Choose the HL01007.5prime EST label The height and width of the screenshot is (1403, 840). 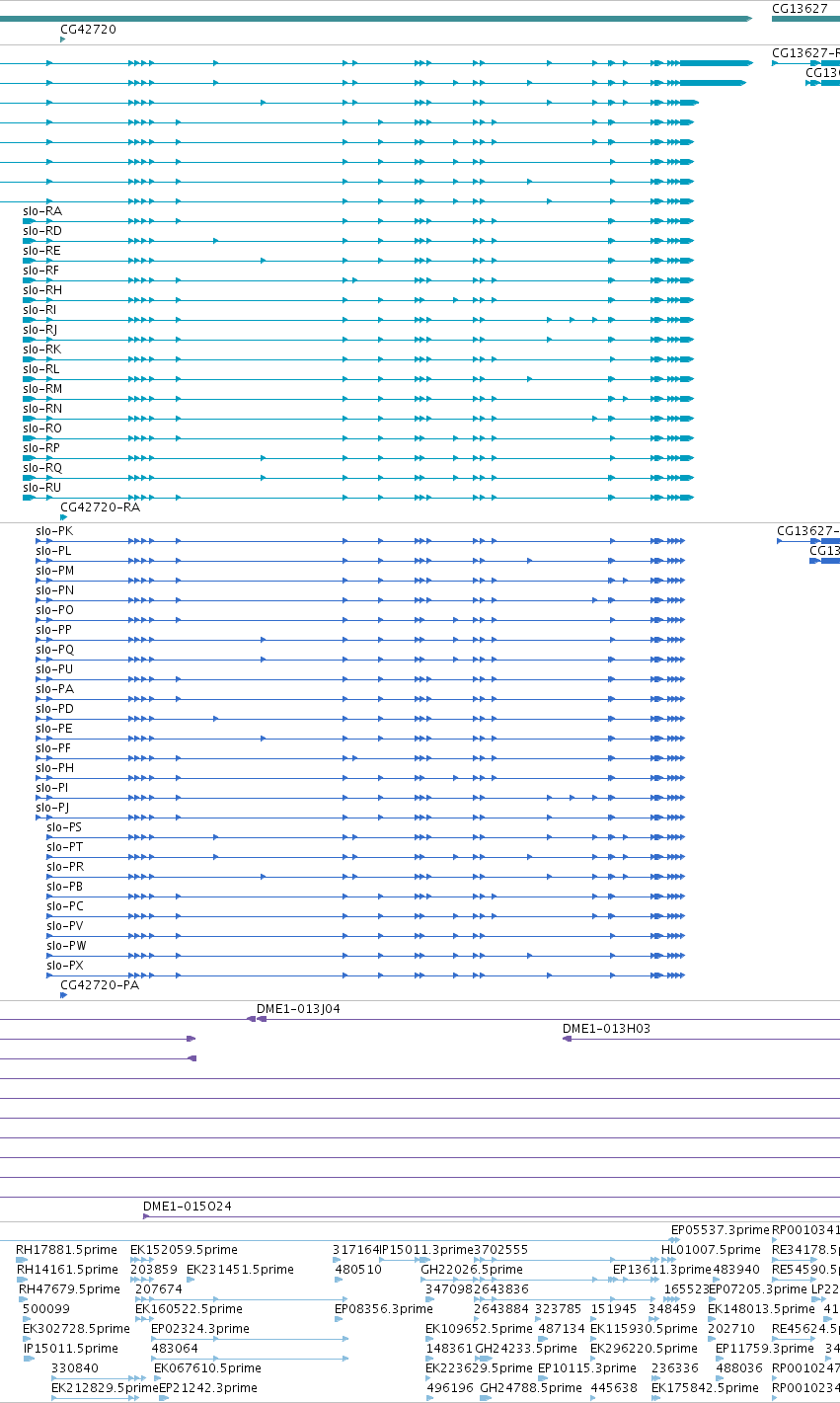pos(711,1250)
